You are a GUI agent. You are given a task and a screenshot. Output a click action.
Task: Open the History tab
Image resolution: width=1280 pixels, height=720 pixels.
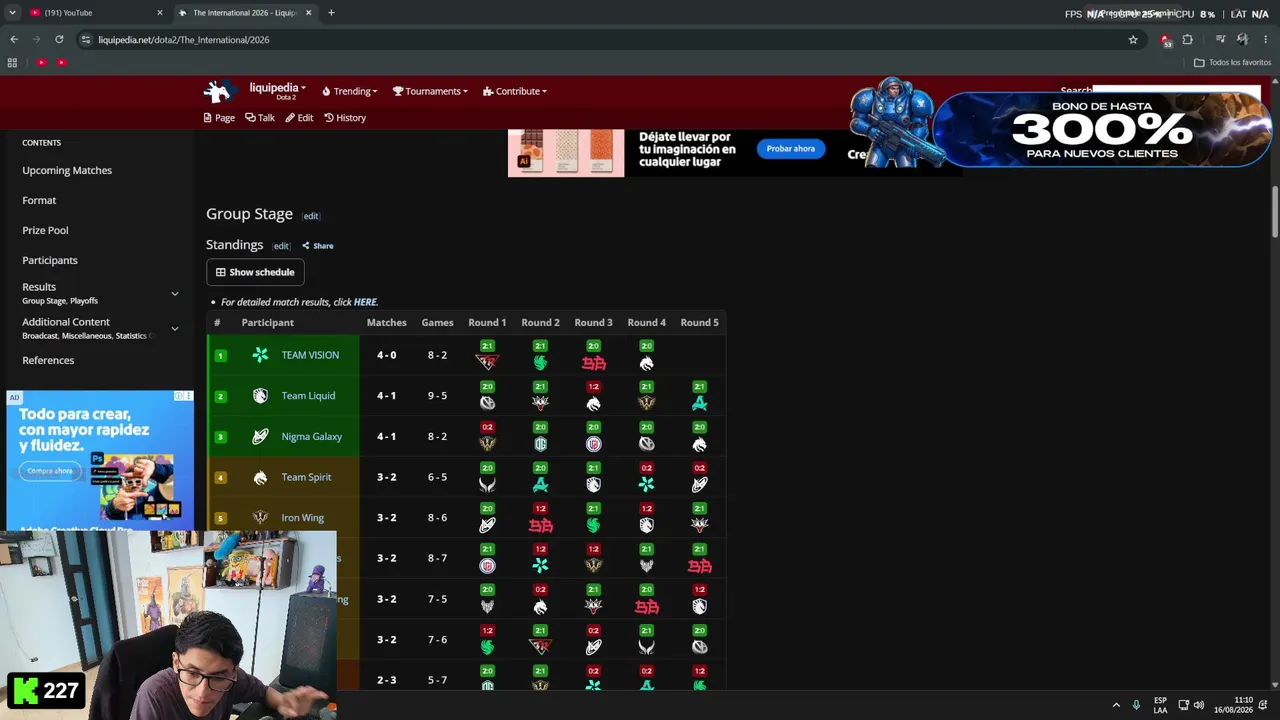pos(345,118)
